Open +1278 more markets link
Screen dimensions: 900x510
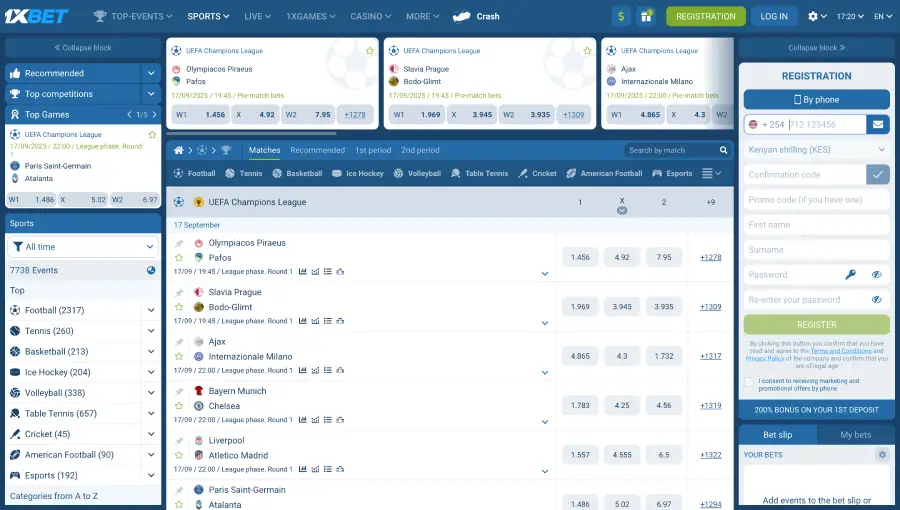(710, 258)
